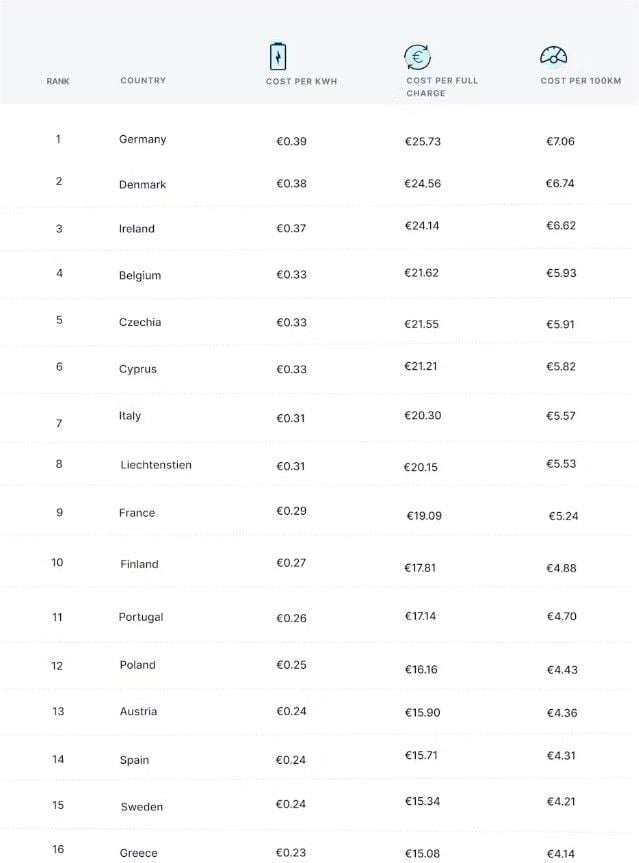Click the COST PER 100KM column header
The height and width of the screenshot is (863, 639).
tap(581, 80)
